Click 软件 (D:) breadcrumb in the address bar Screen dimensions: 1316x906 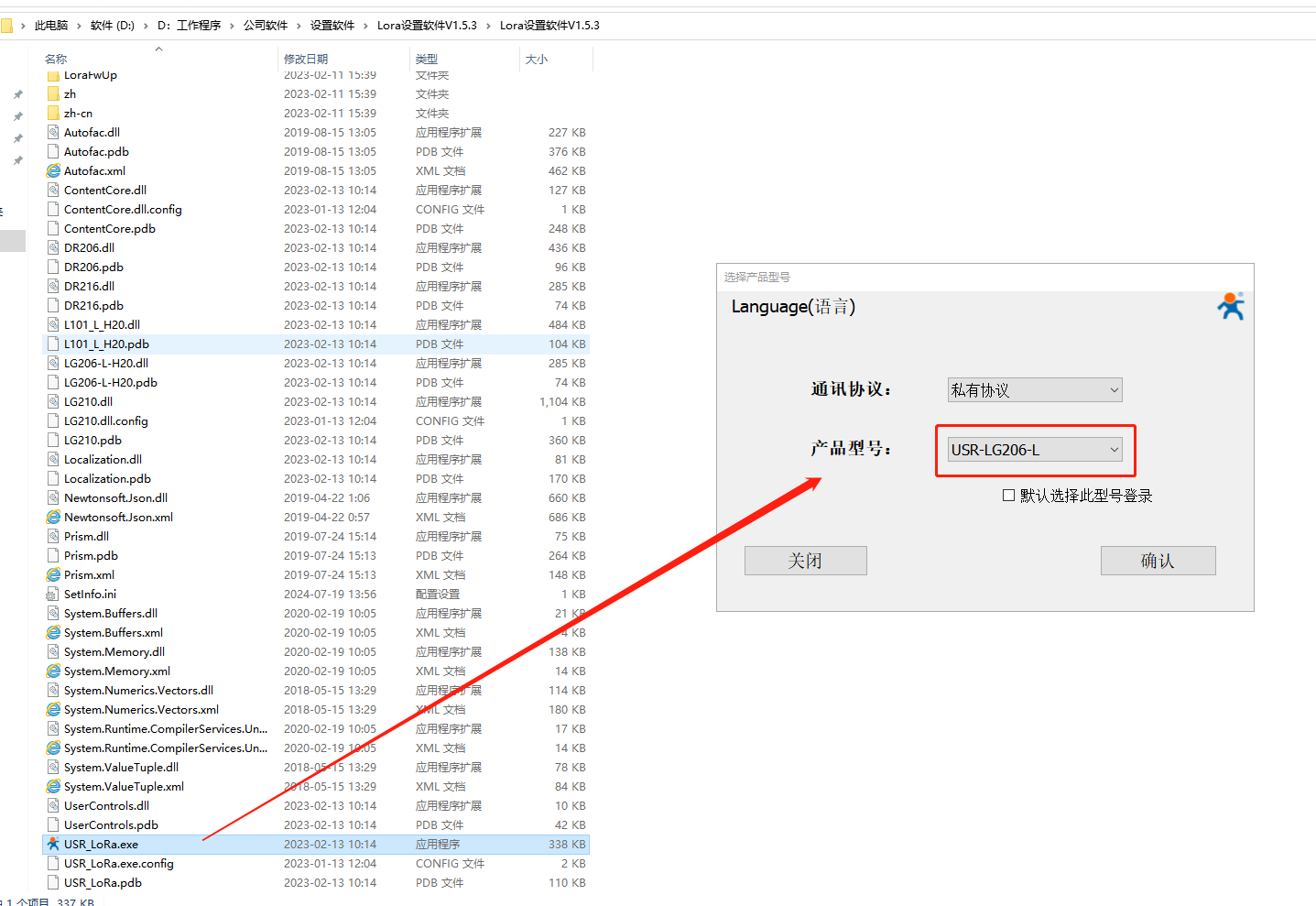(113, 26)
